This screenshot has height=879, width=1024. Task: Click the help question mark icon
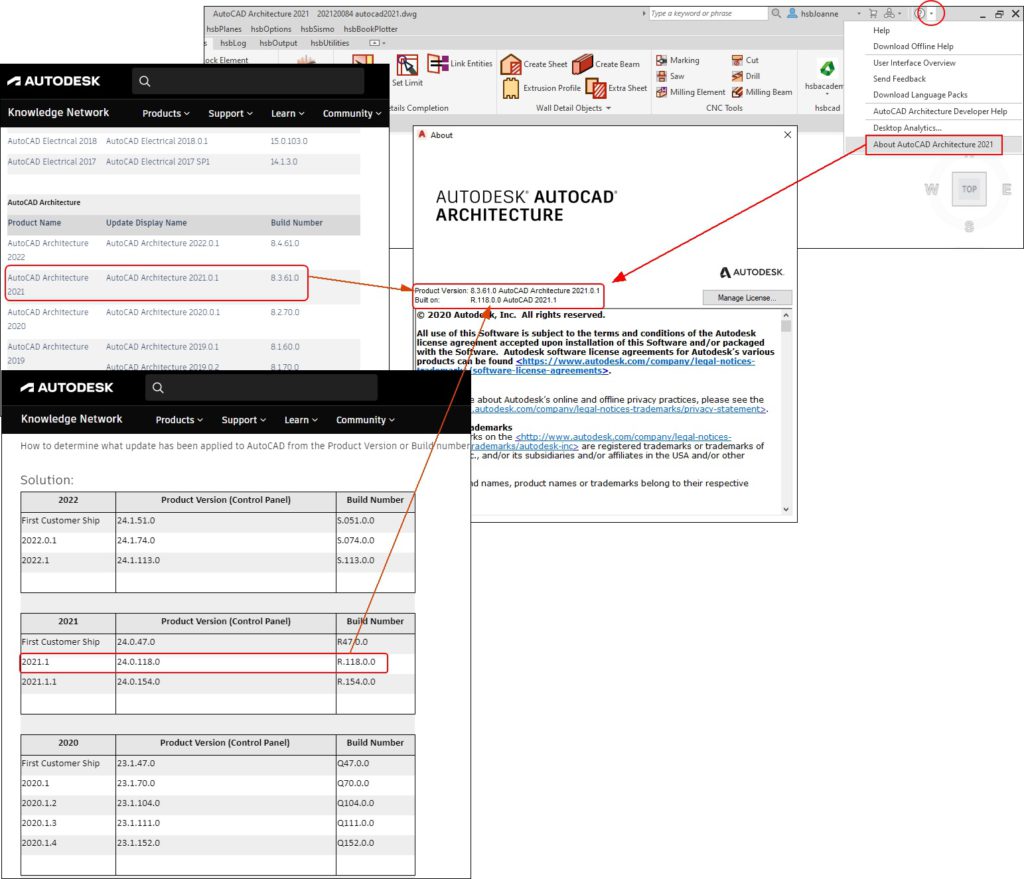click(921, 13)
